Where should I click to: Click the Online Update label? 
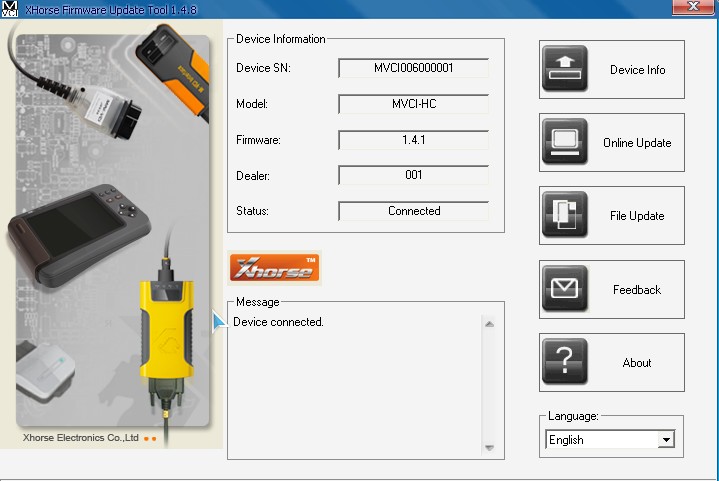coord(637,143)
